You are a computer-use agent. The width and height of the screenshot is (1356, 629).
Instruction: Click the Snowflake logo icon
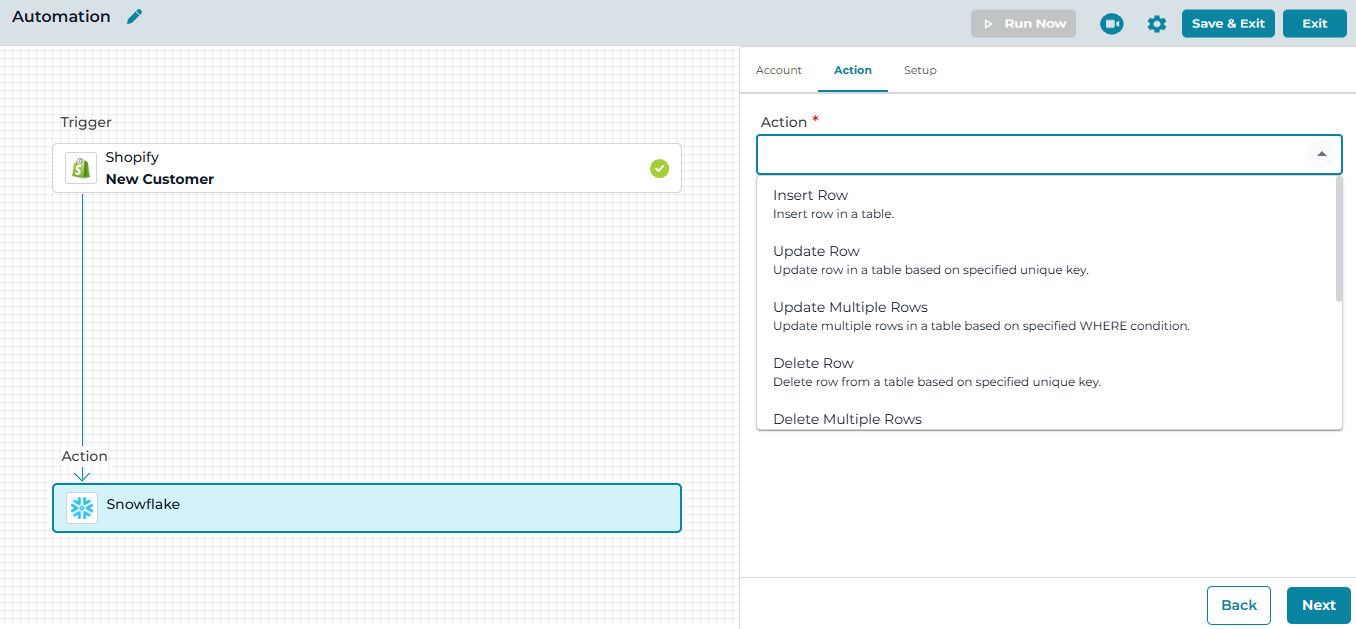82,508
